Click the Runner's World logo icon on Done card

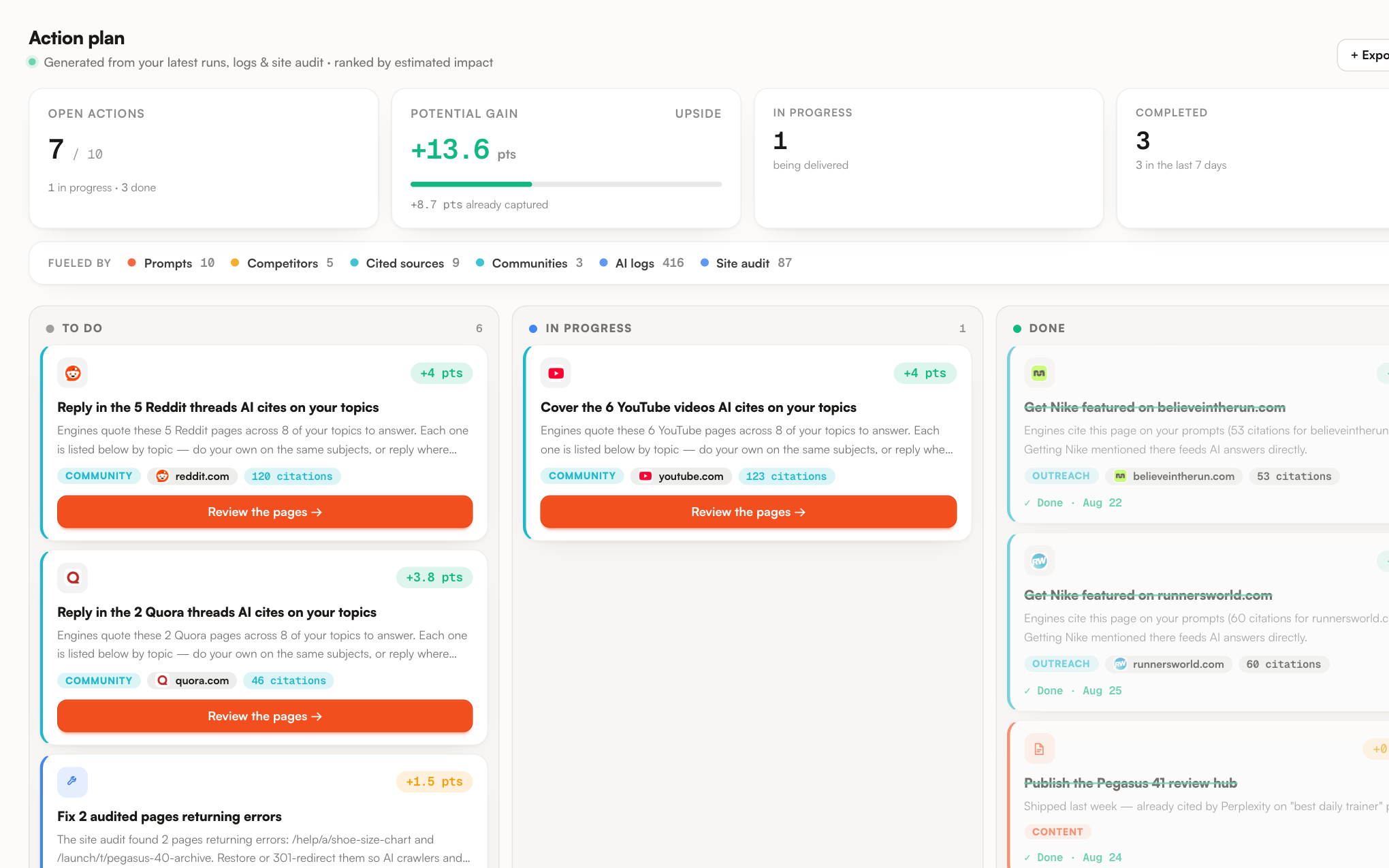(1039, 561)
